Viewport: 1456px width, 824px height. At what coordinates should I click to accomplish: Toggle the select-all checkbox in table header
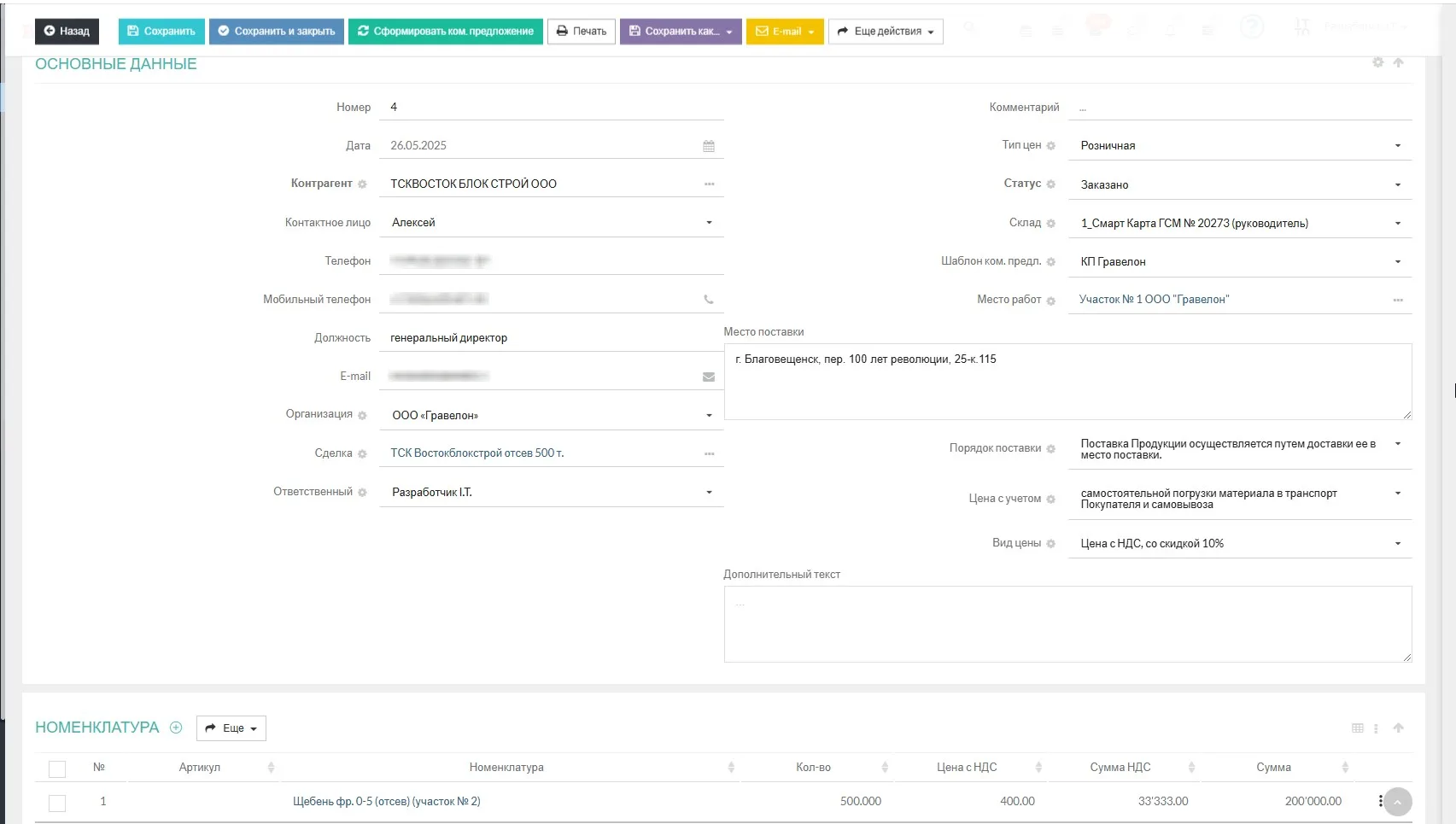click(57, 768)
